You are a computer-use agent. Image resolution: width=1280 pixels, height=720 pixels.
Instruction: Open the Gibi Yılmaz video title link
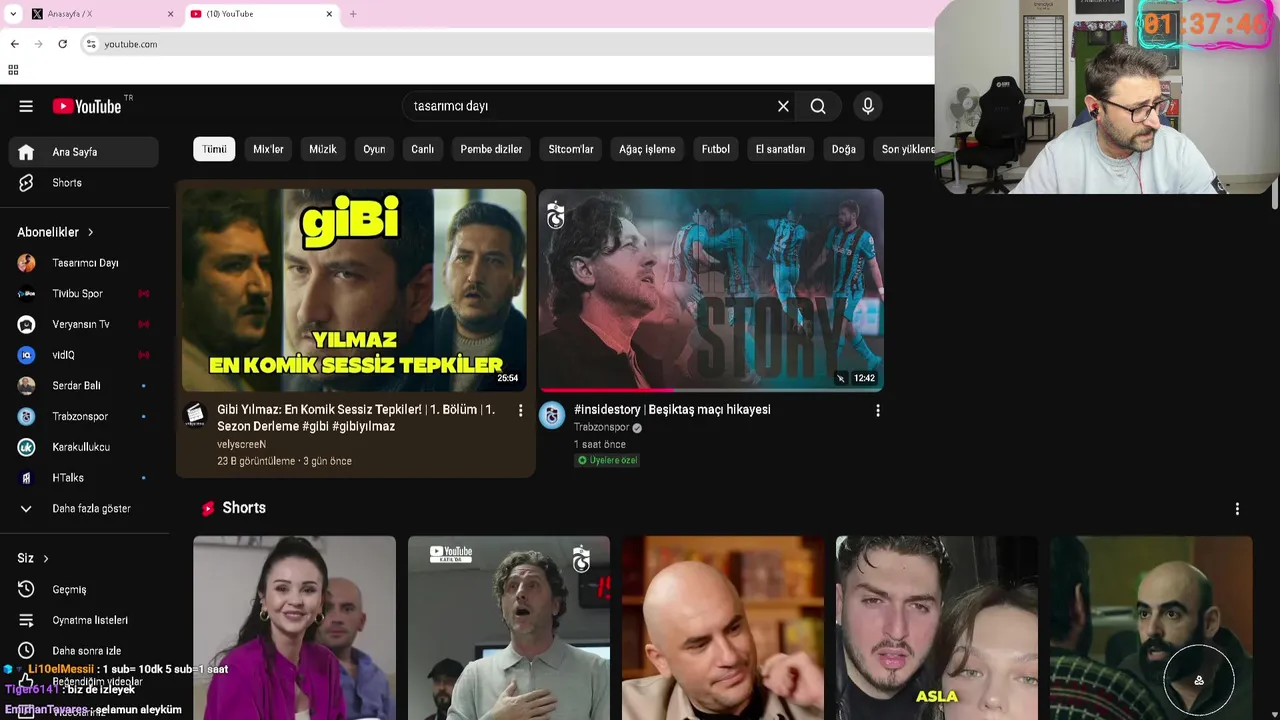pyautogui.click(x=357, y=418)
